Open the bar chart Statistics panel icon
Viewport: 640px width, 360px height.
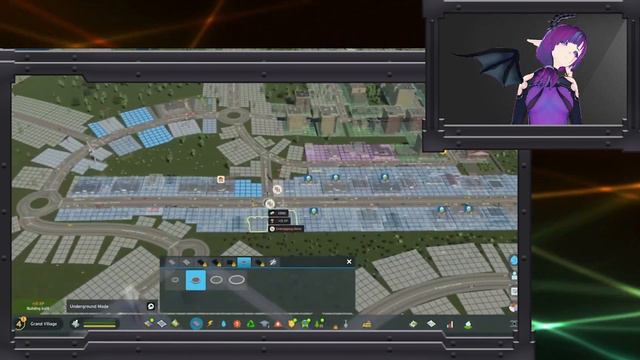click(x=450, y=324)
